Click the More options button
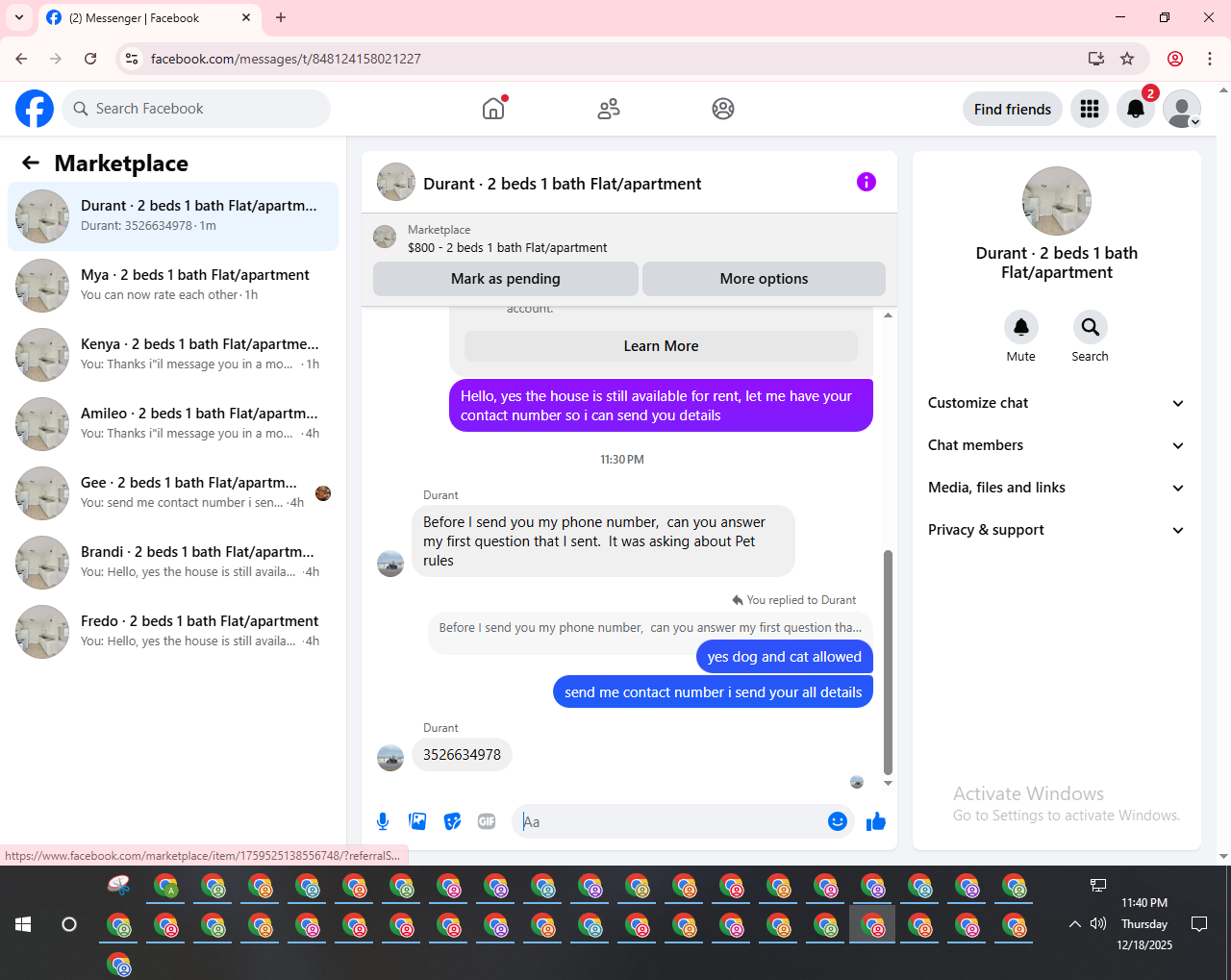 click(764, 279)
